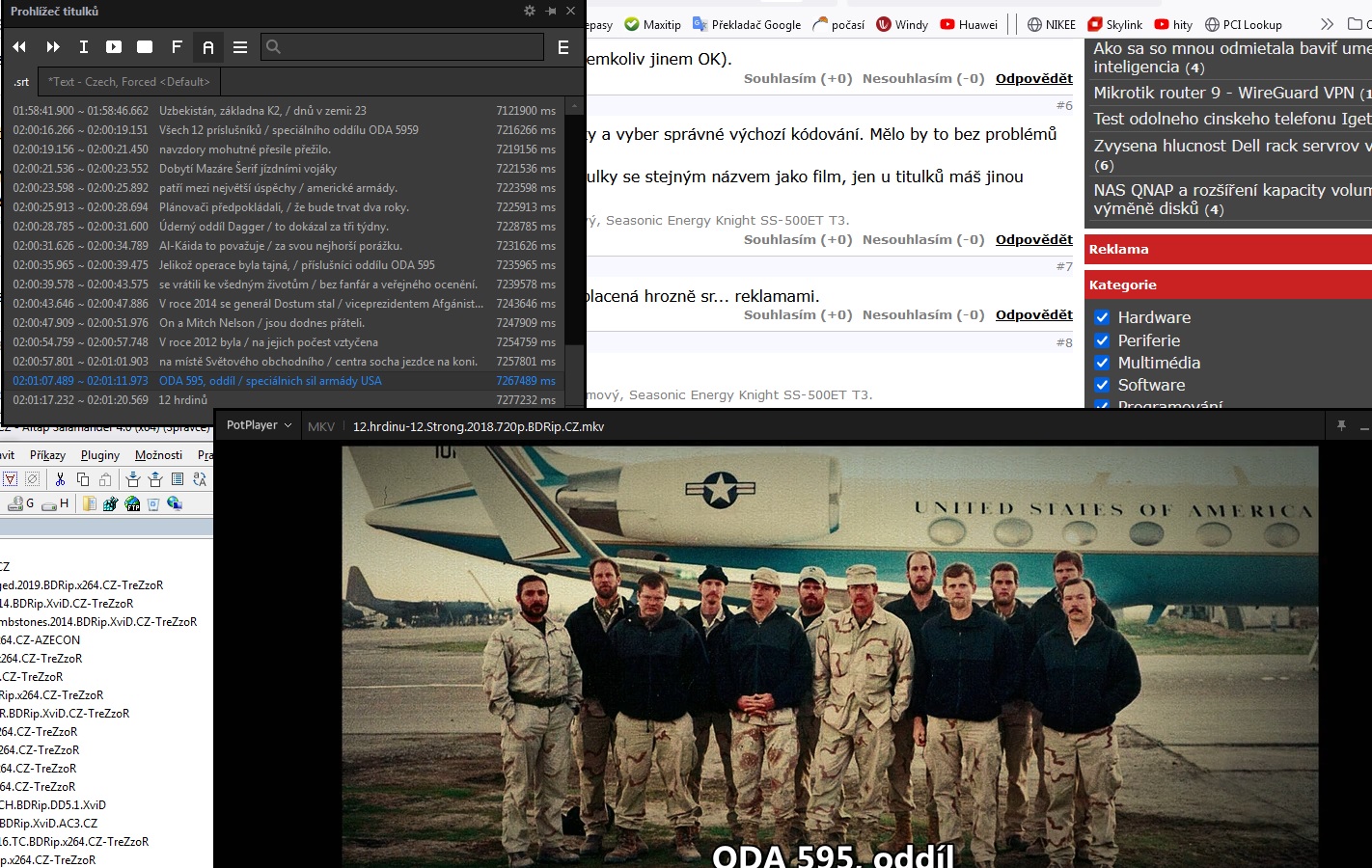The width and height of the screenshot is (1372, 868).
Task: Click the text cursor I icon in subtitle browser
Action: click(84, 46)
